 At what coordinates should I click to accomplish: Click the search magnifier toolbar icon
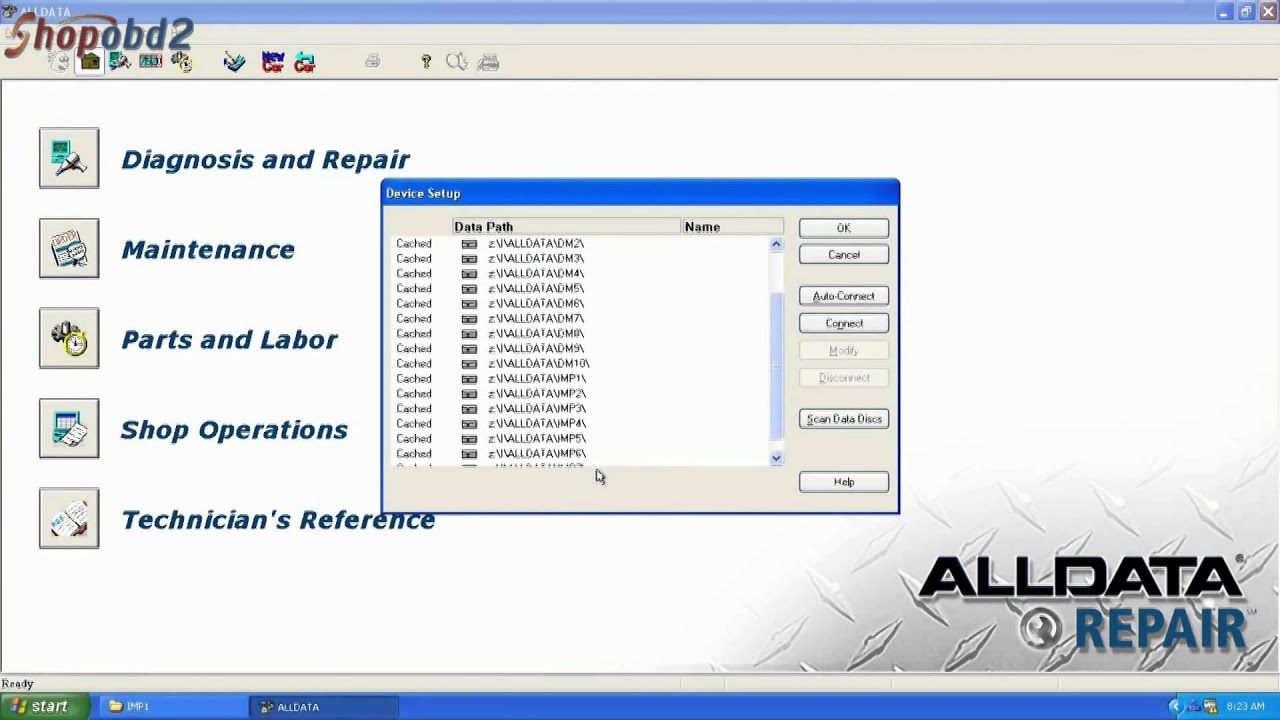(x=457, y=62)
